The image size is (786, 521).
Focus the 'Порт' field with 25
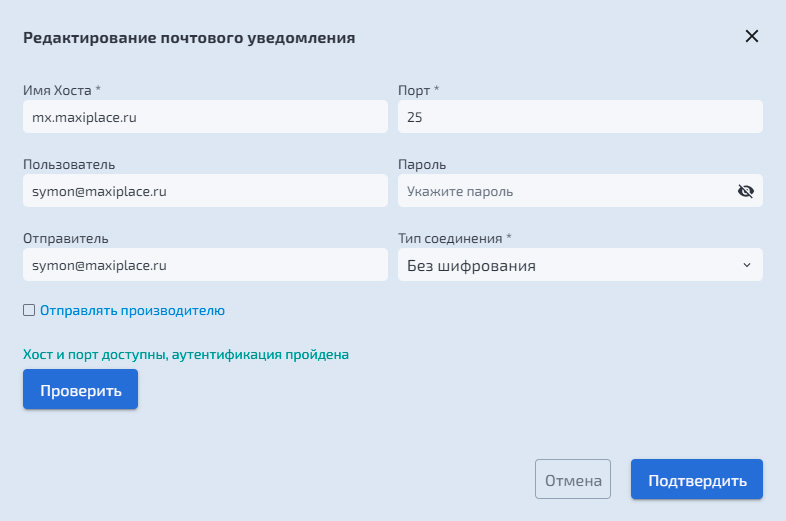[580, 117]
